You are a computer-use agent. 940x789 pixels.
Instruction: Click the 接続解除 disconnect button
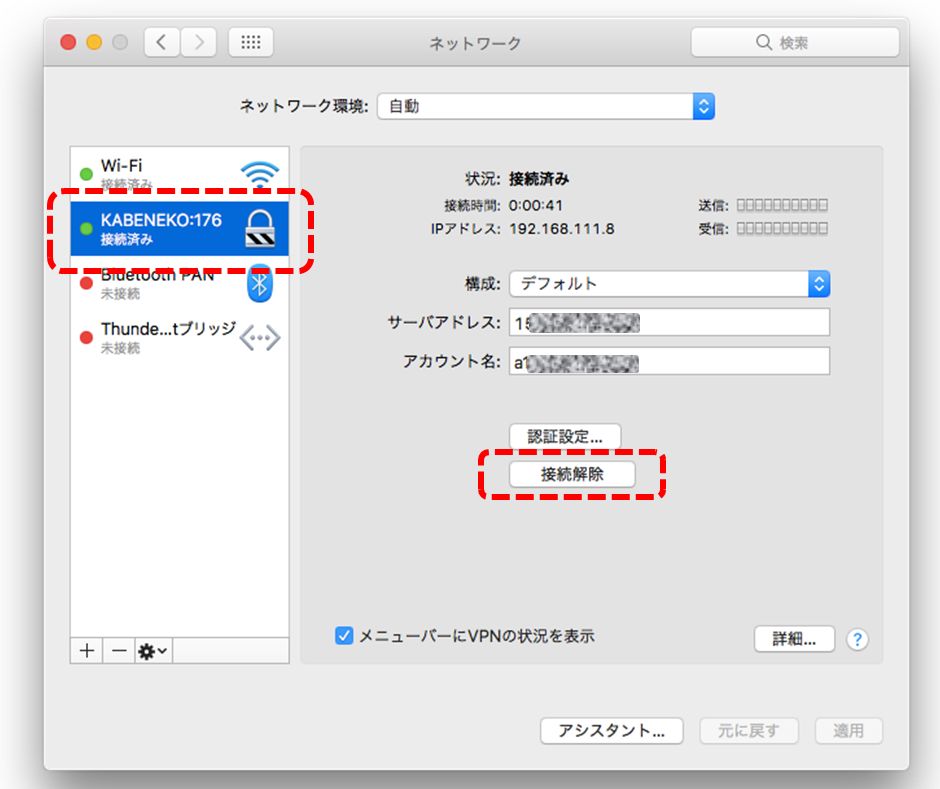tap(572, 475)
